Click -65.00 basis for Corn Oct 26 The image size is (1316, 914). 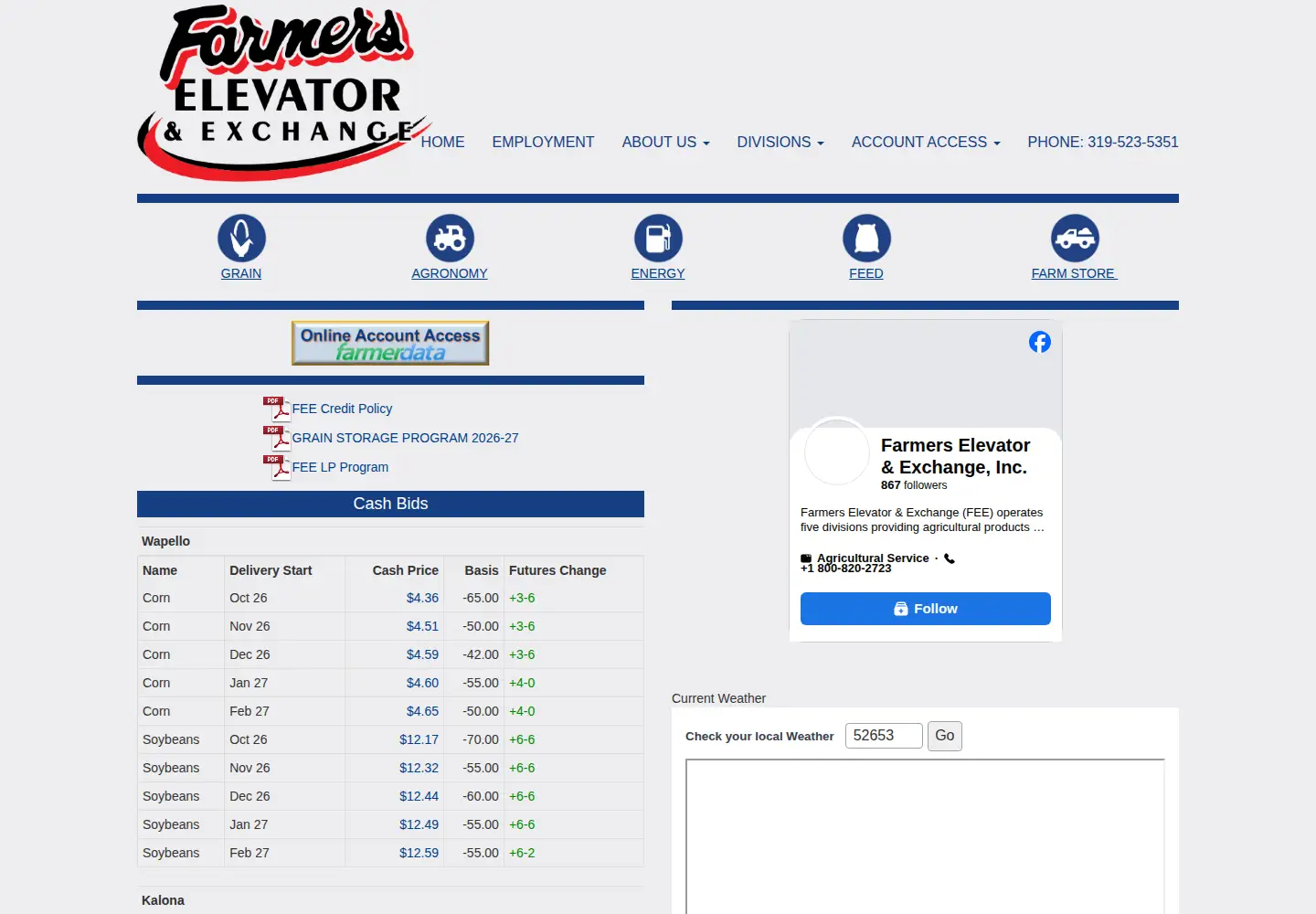click(x=481, y=598)
